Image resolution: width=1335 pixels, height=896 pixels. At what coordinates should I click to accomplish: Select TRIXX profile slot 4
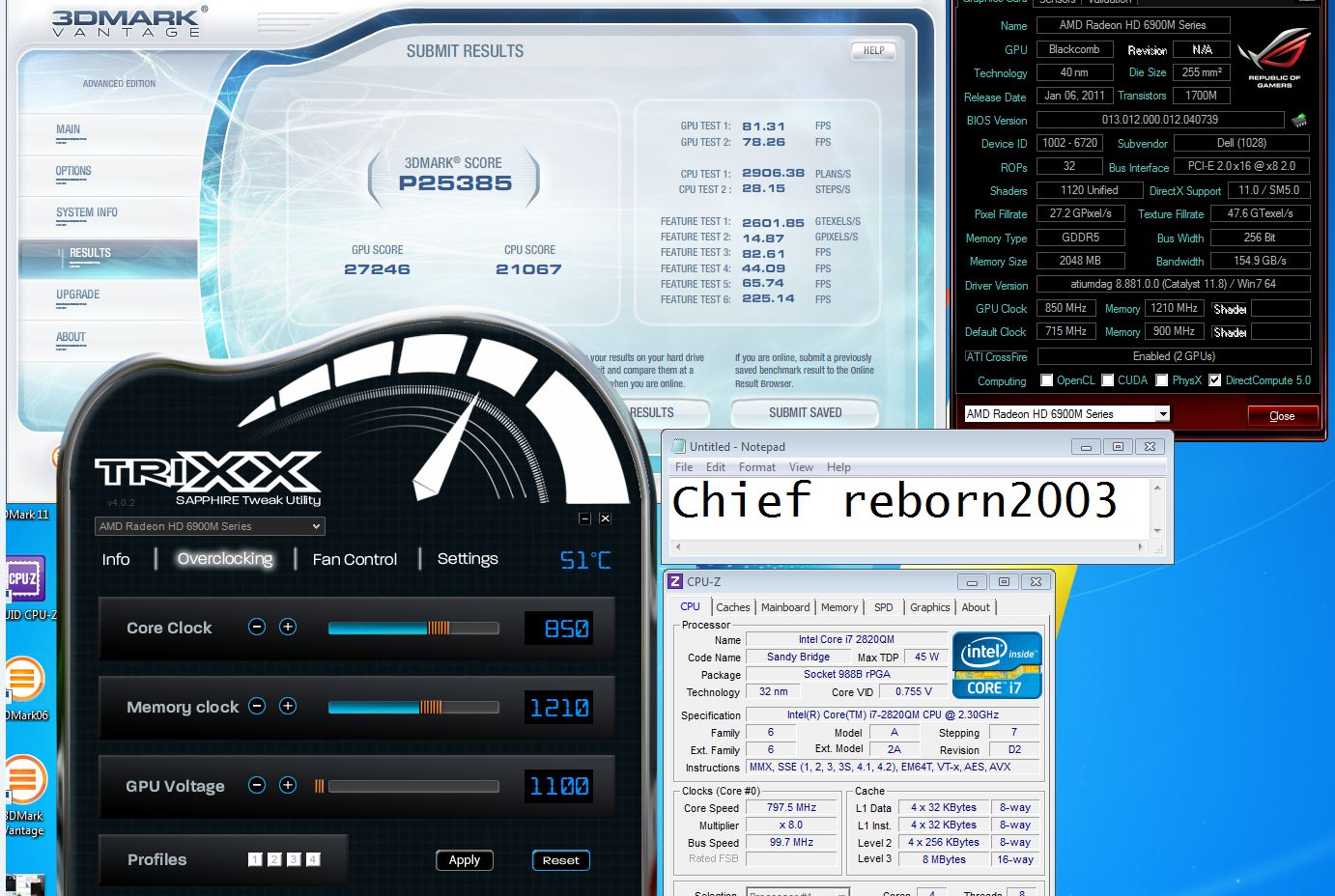click(313, 859)
